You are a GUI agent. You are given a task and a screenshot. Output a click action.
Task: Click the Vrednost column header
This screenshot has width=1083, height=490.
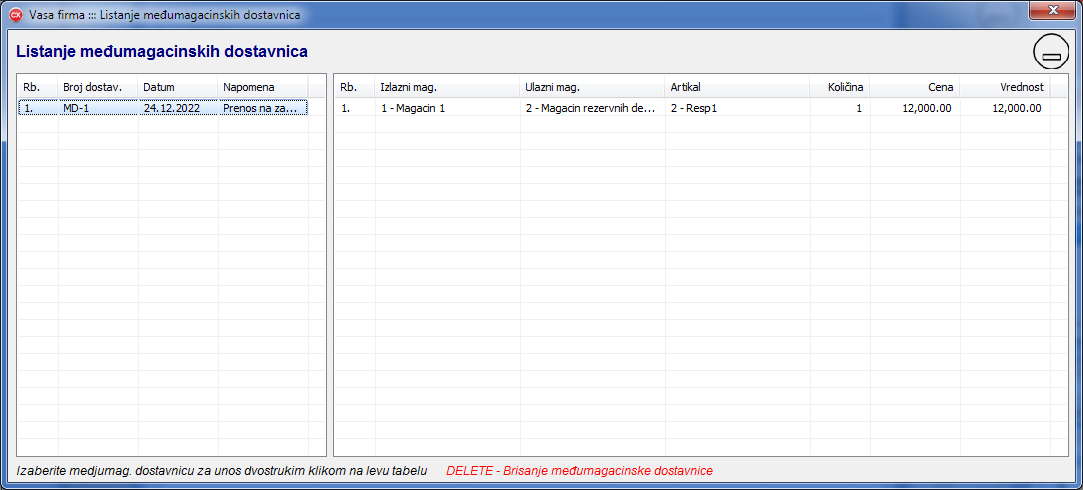click(1005, 87)
